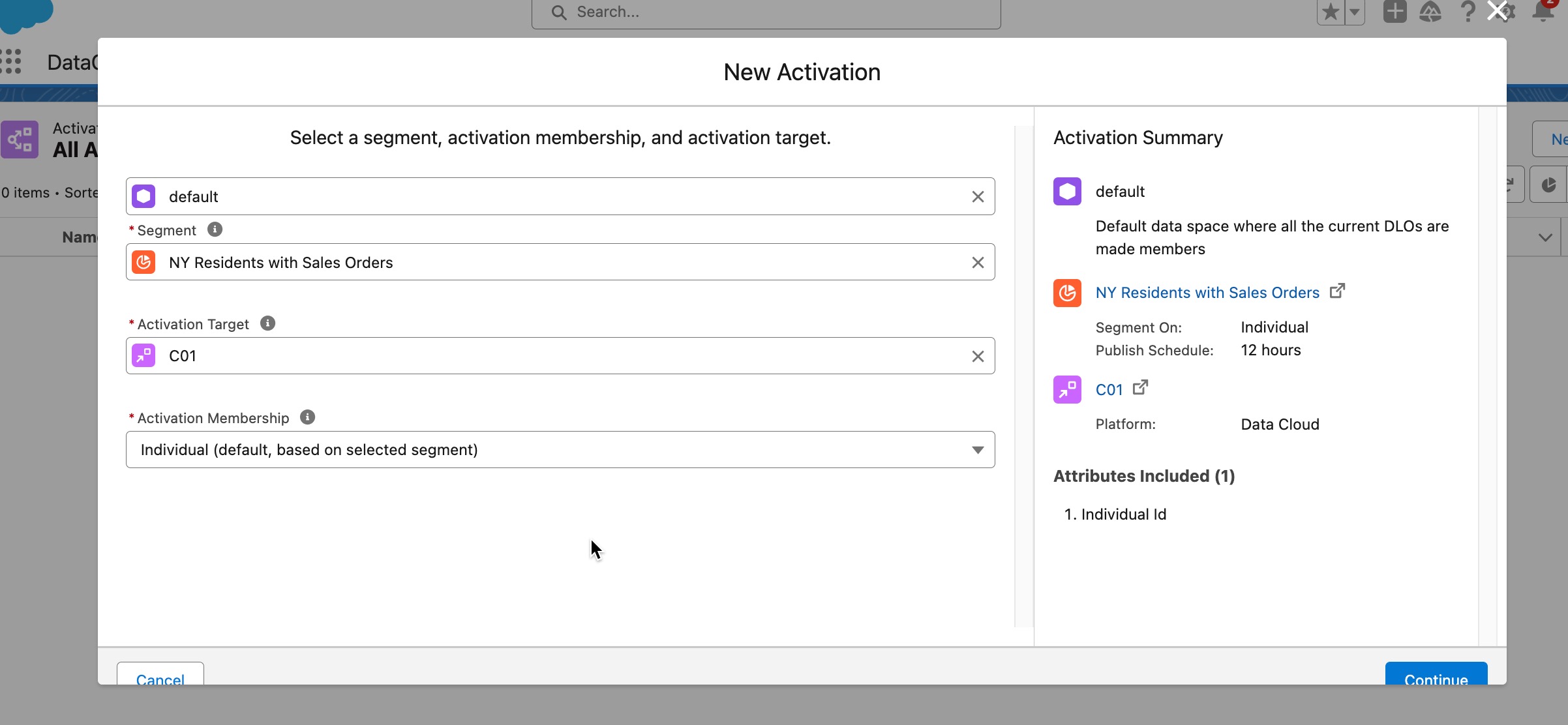The height and width of the screenshot is (725, 1568).
Task: Open Trailhead guidance icon
Action: (1430, 12)
